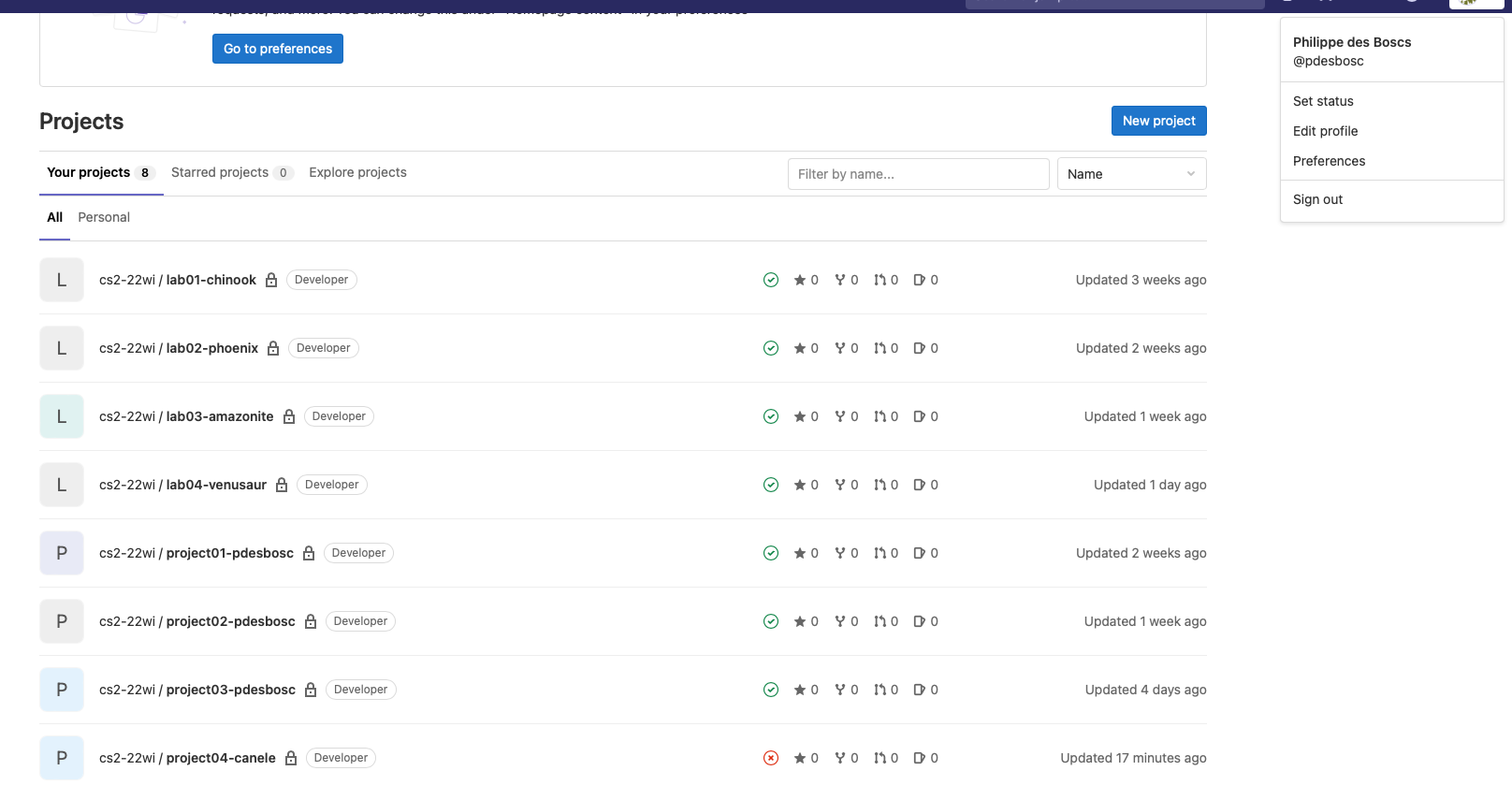1512x800 pixels.
Task: Click the P avatar of project03-pdesbosc
Action: pos(62,690)
